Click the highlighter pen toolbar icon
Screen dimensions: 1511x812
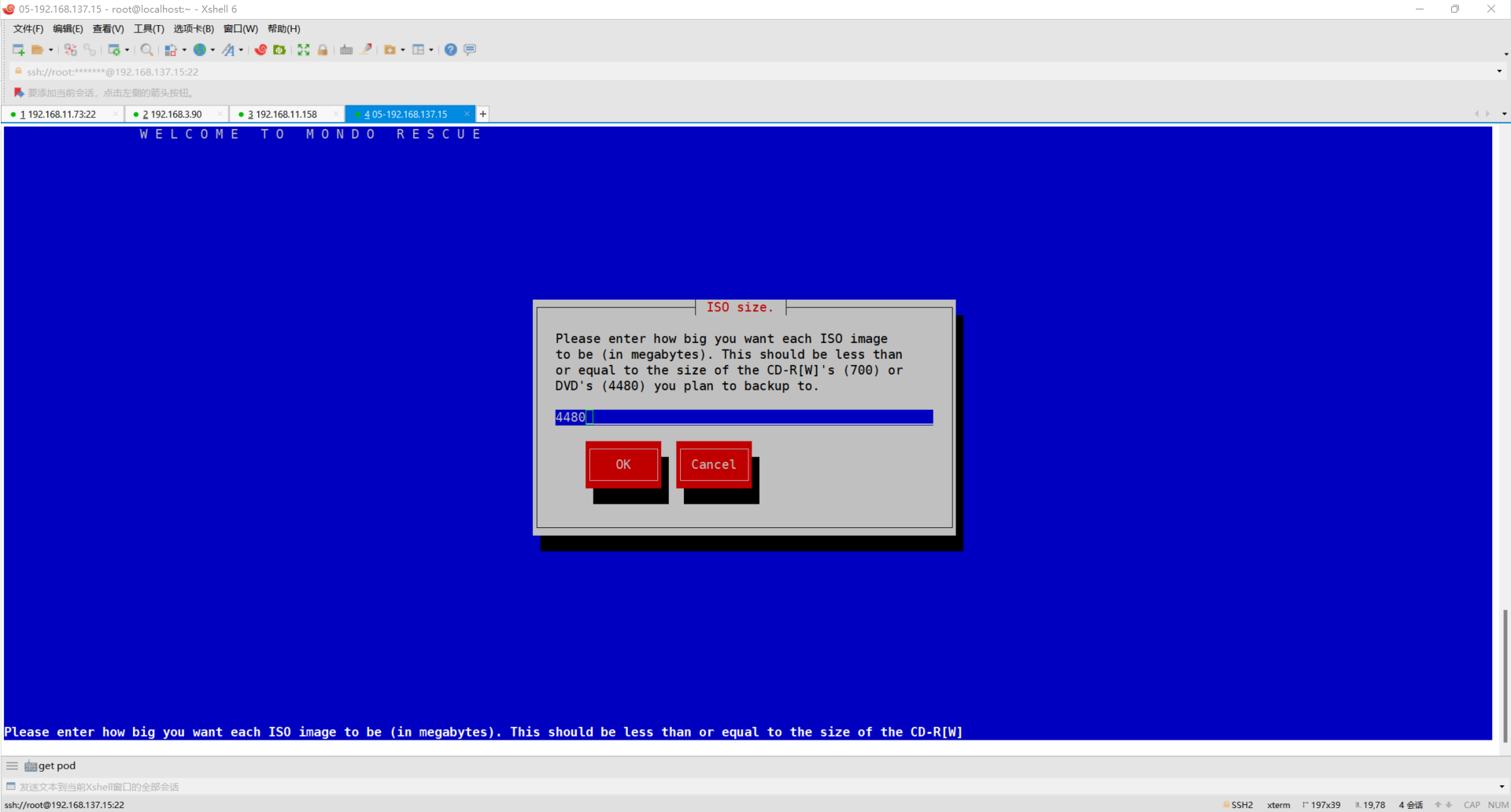tap(366, 50)
